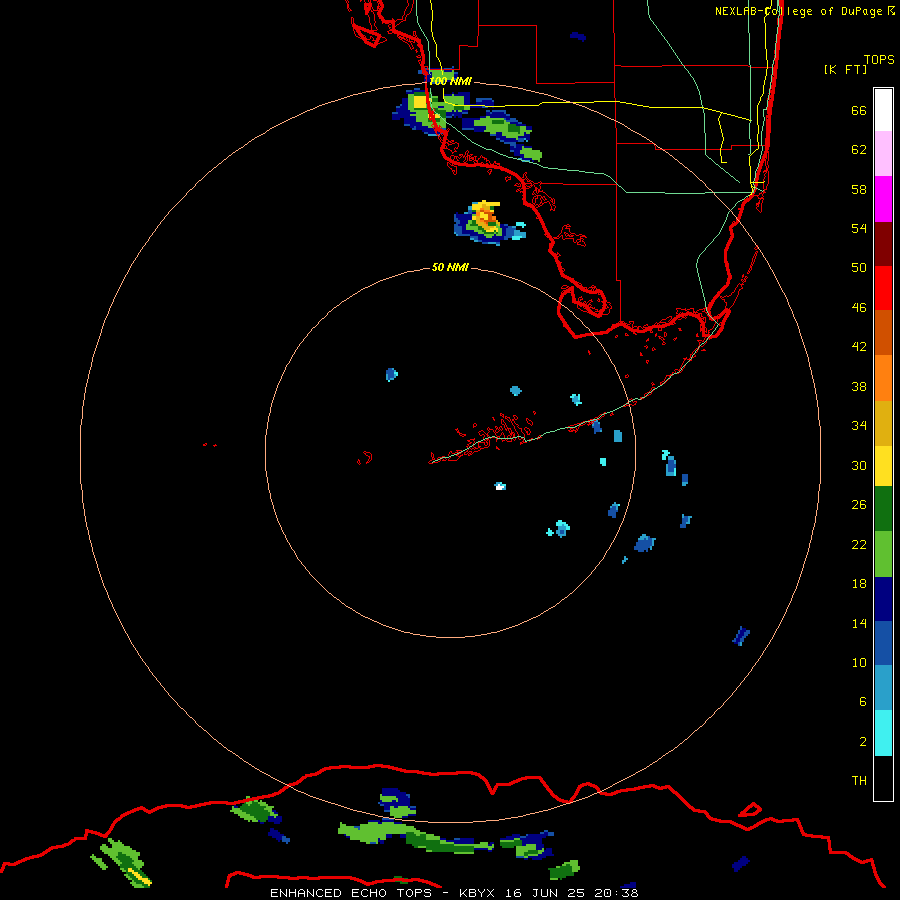Click the 50 NMI range ring label
The height and width of the screenshot is (900, 900).
pyautogui.click(x=450, y=267)
